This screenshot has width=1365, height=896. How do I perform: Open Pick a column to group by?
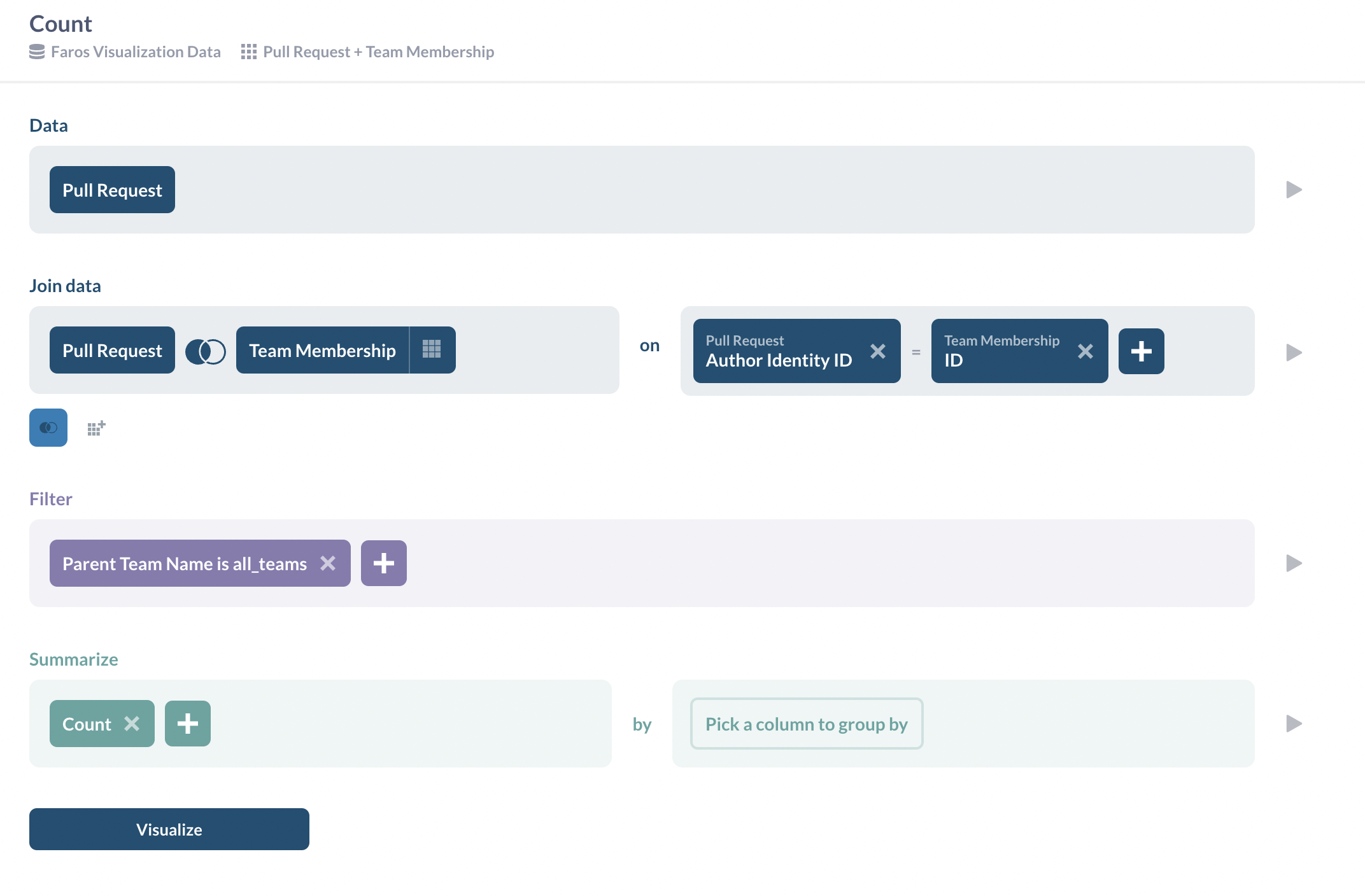pyautogui.click(x=806, y=724)
